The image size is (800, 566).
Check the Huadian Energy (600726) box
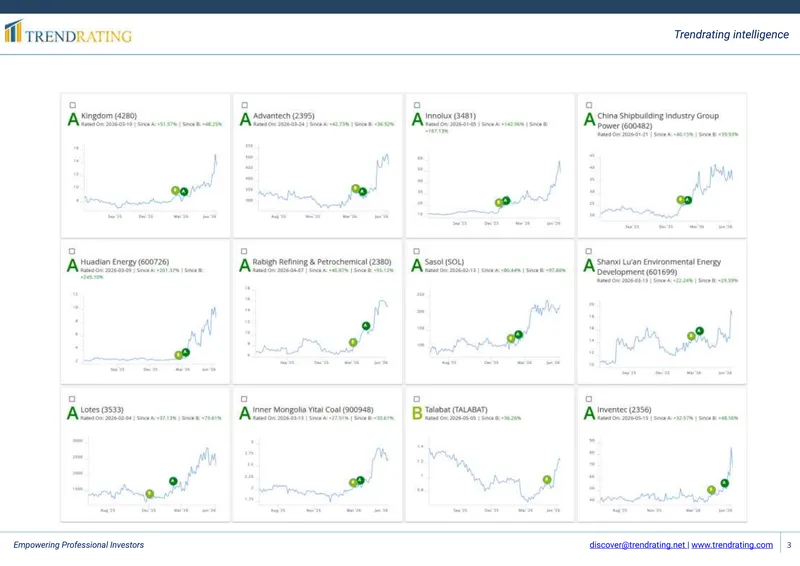(72, 251)
